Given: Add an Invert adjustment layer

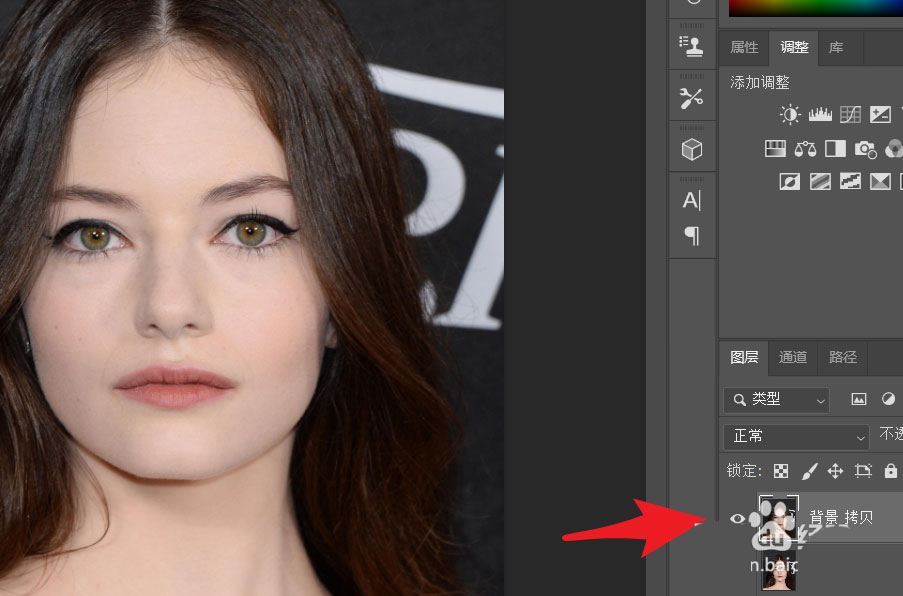Looking at the screenshot, I should (x=790, y=182).
